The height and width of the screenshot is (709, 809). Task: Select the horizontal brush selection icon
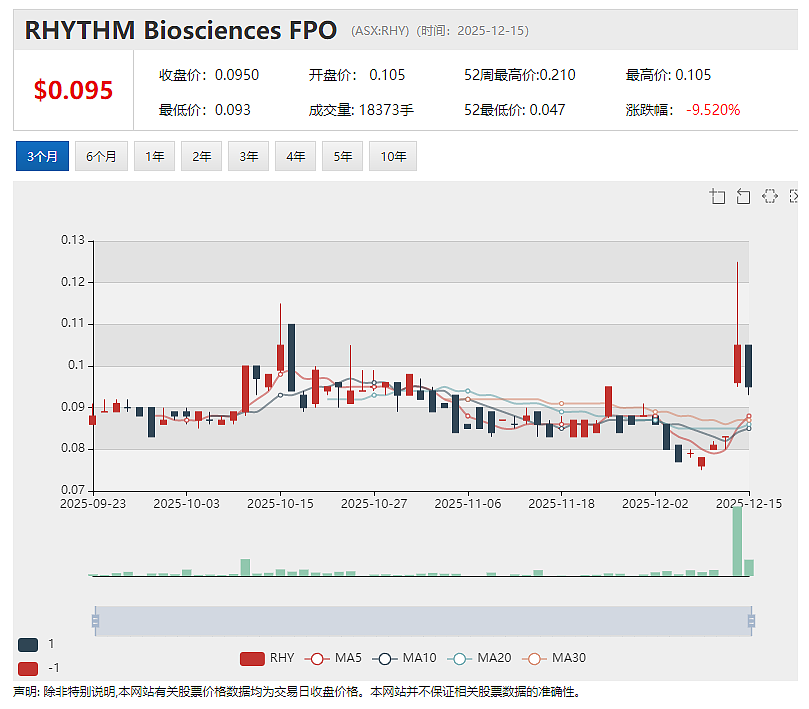(x=769, y=197)
